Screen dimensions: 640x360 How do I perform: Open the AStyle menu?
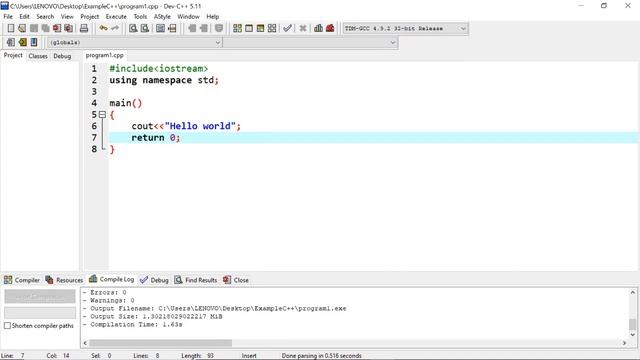(162, 16)
